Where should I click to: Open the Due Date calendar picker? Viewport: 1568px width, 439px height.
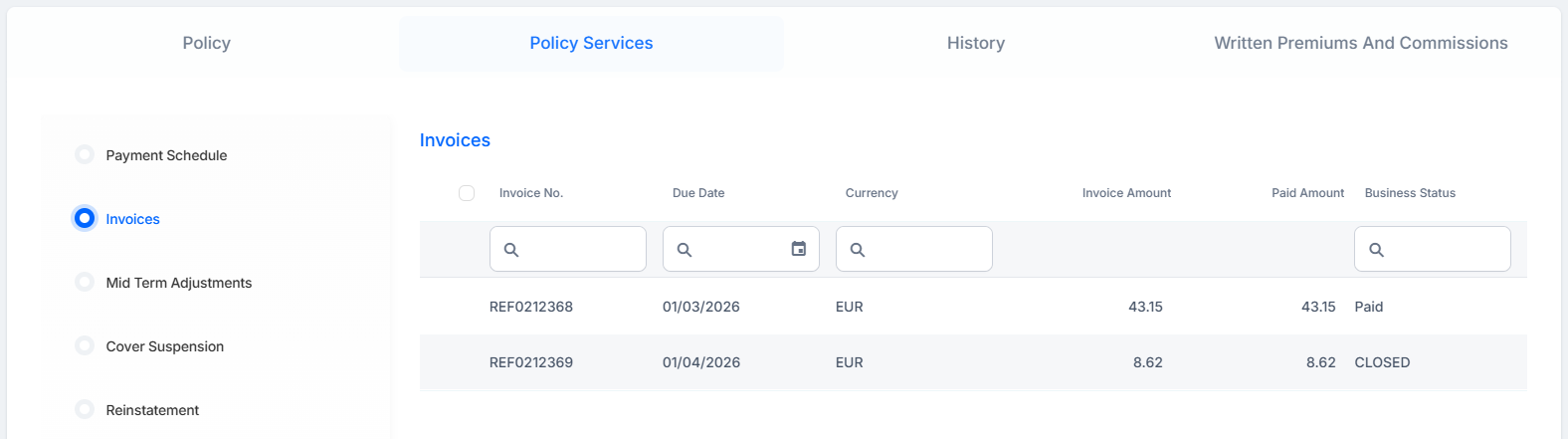pos(799,249)
